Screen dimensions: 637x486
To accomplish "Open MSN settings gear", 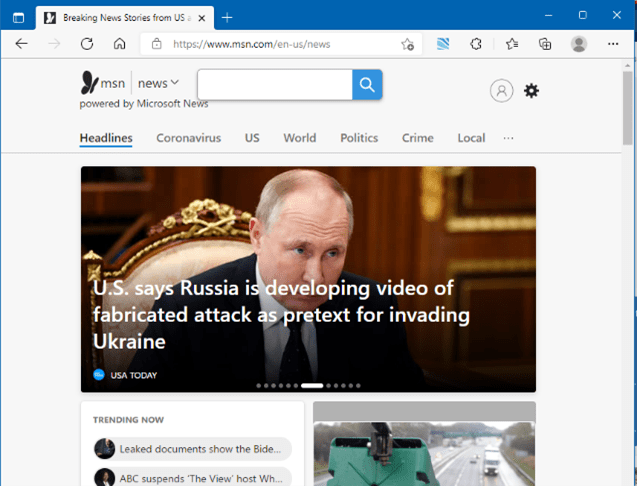I will click(531, 91).
